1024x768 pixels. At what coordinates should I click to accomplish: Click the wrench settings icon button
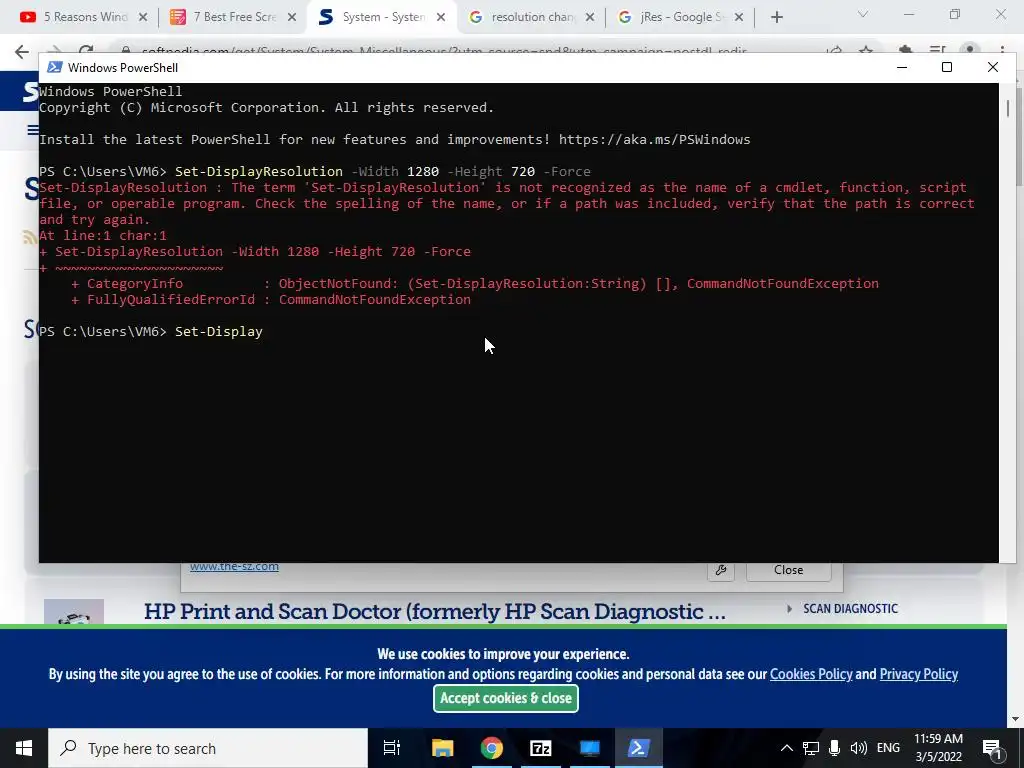click(x=721, y=570)
